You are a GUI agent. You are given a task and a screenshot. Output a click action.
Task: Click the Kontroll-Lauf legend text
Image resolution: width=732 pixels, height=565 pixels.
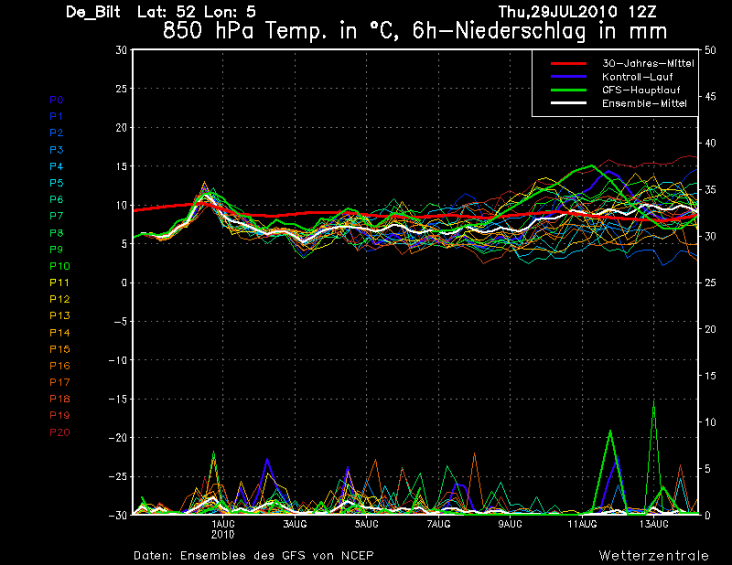click(637, 77)
